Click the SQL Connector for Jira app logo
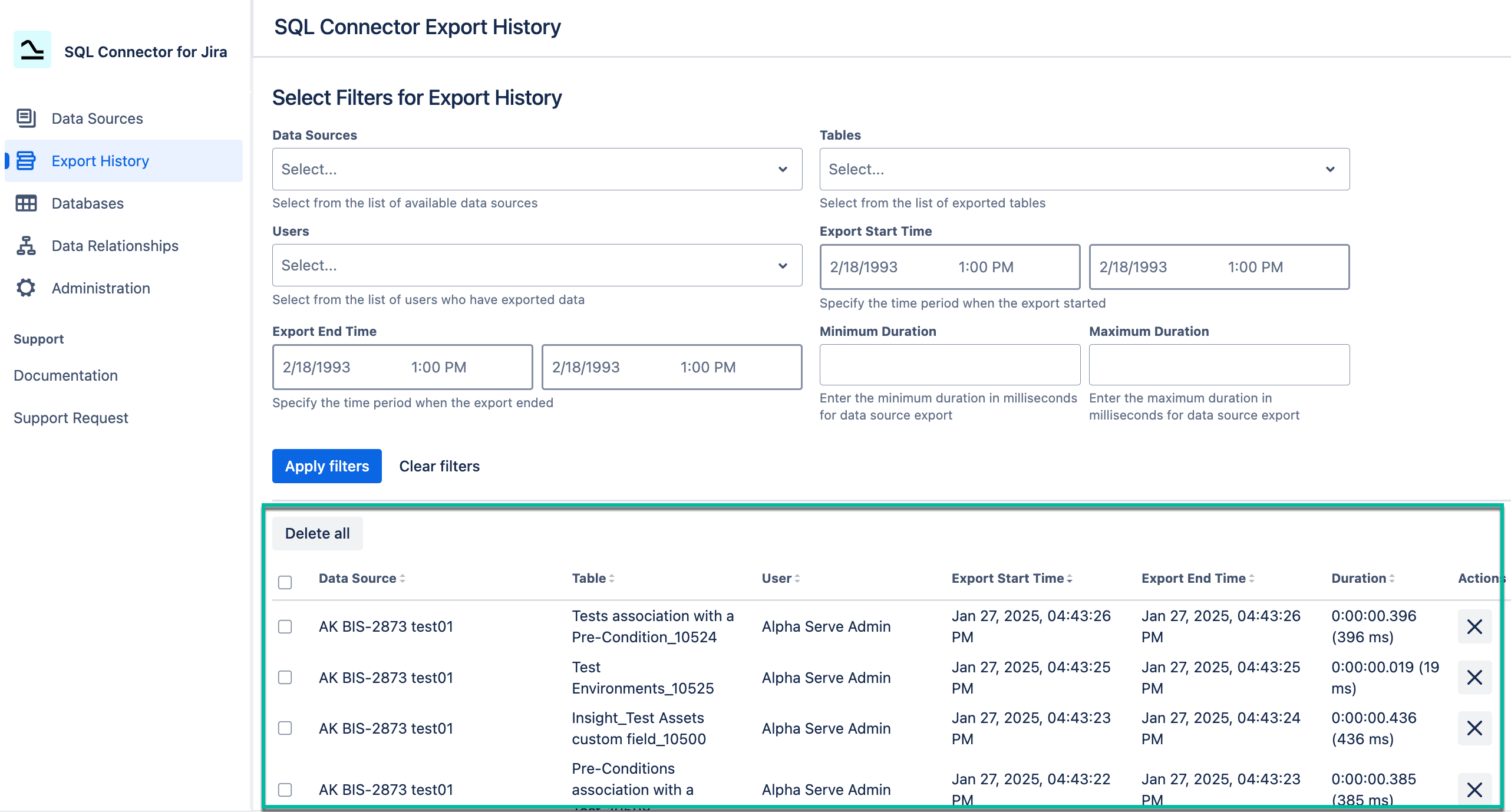Viewport: 1511px width, 812px height. pos(32,50)
